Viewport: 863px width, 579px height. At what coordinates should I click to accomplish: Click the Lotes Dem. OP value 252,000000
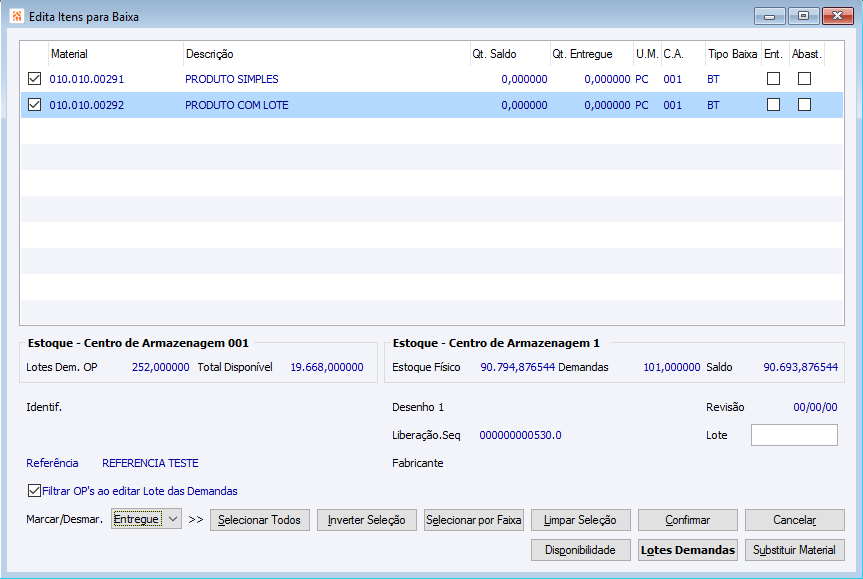tap(161, 367)
